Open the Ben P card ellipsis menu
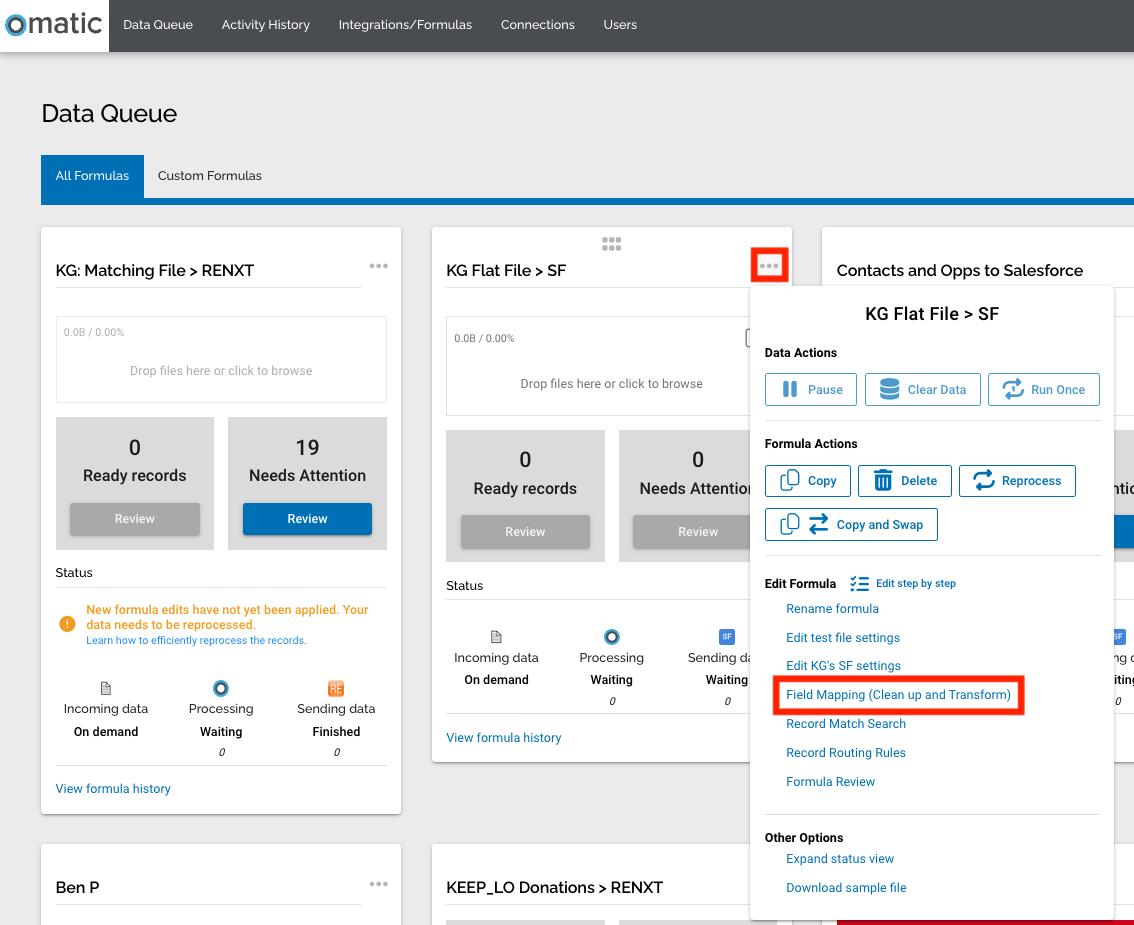 click(x=378, y=884)
